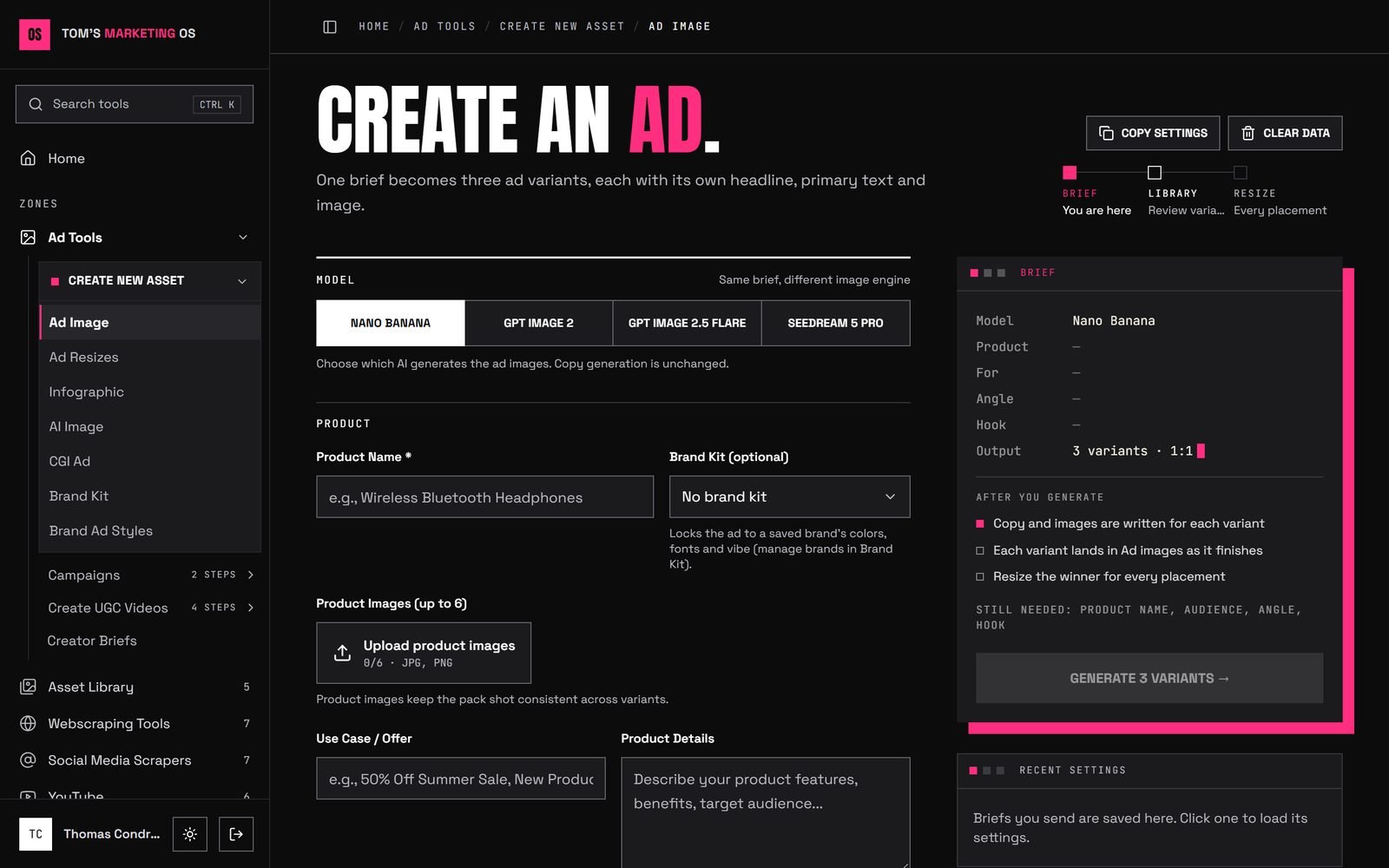This screenshot has width=1389, height=868.
Task: Open Infographic tool in sidebar
Action: [149, 391]
